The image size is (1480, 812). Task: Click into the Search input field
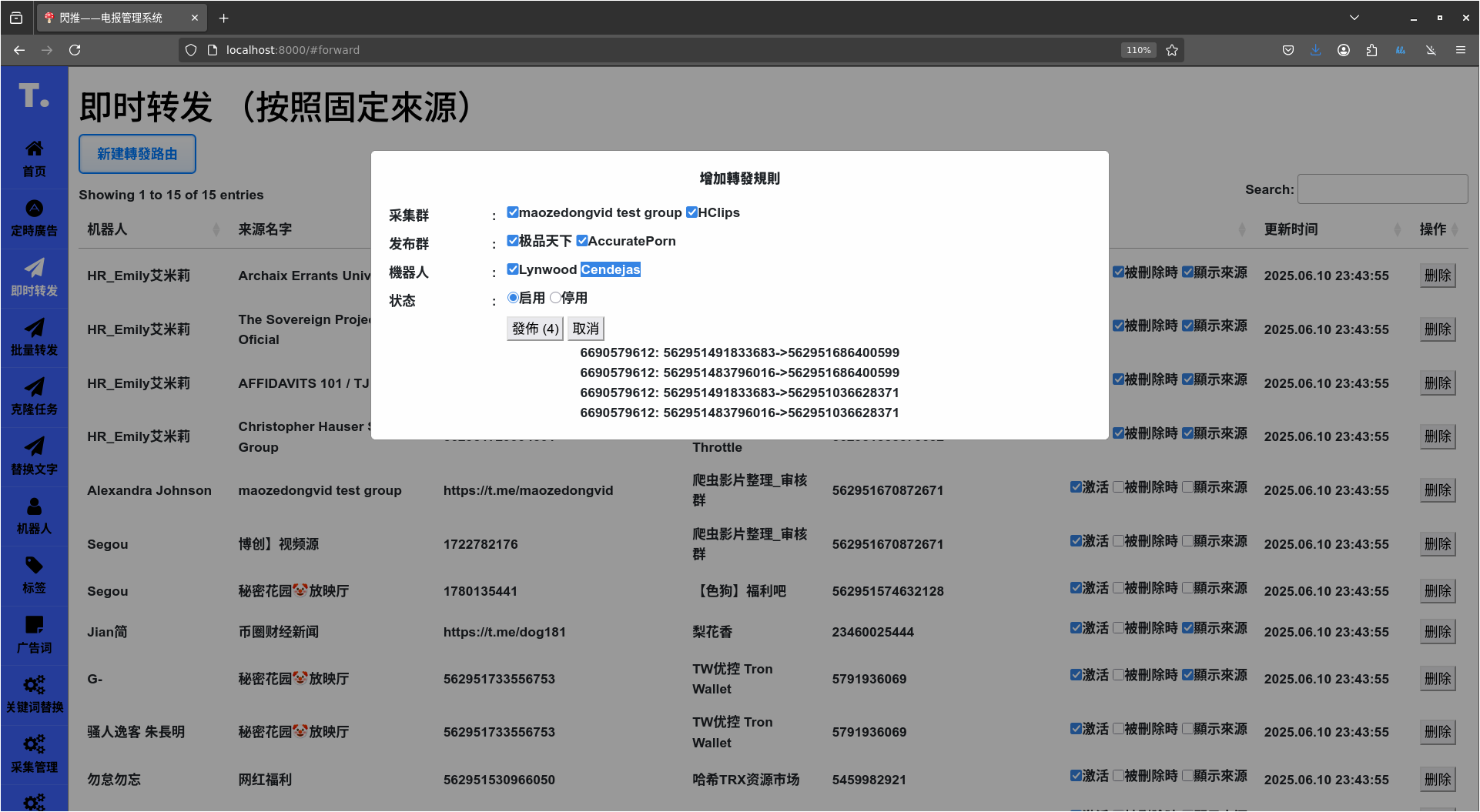point(1382,189)
